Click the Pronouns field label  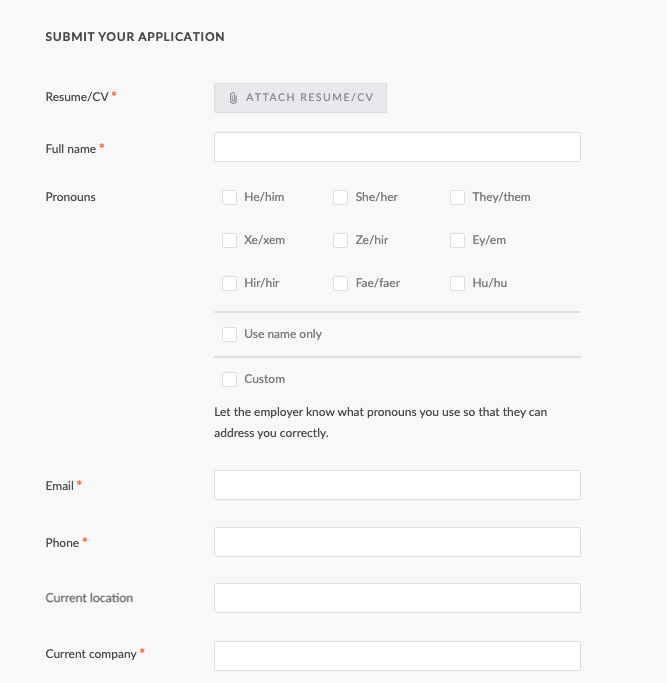click(71, 197)
